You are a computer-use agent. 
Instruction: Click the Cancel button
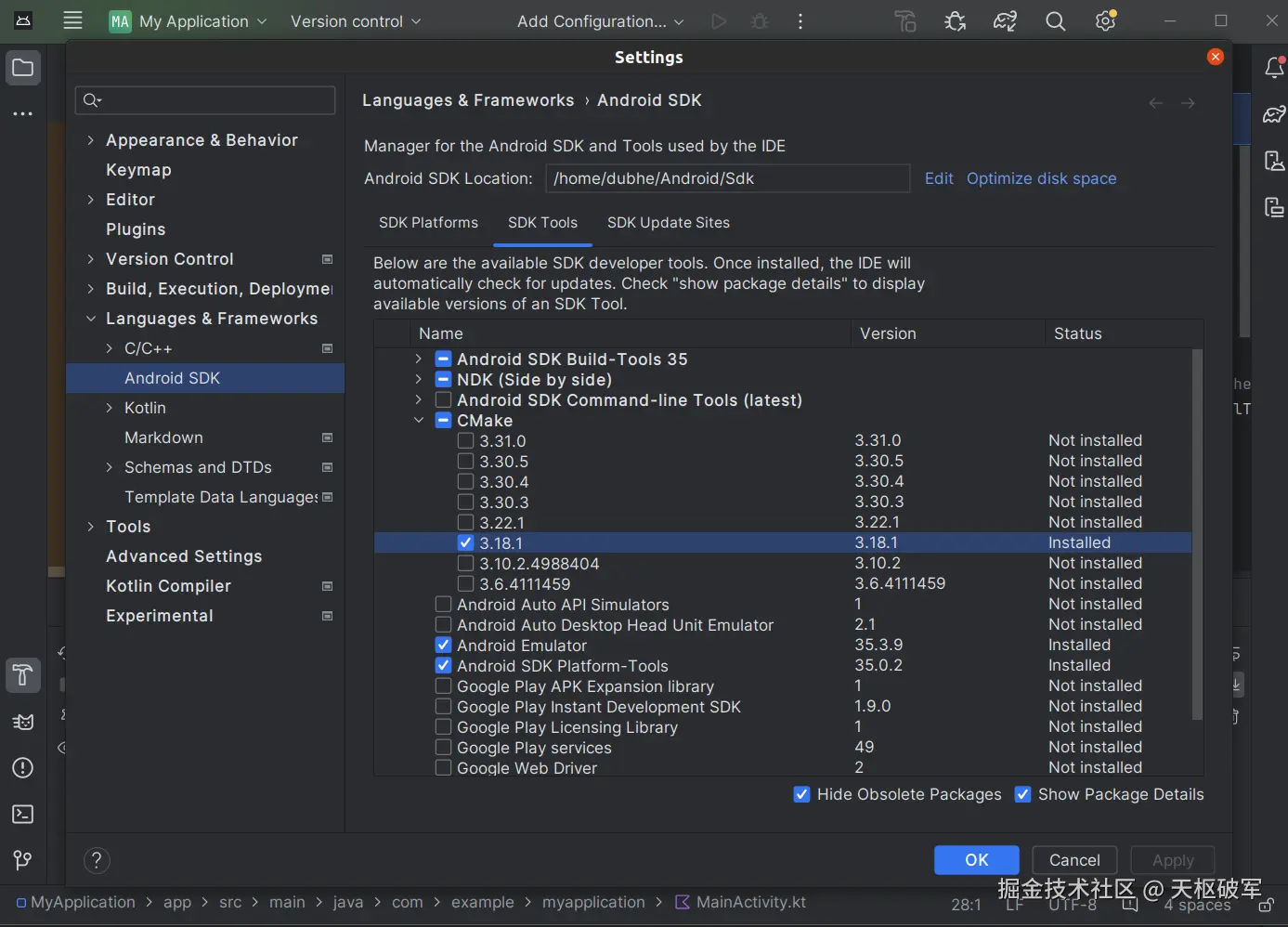tap(1074, 860)
